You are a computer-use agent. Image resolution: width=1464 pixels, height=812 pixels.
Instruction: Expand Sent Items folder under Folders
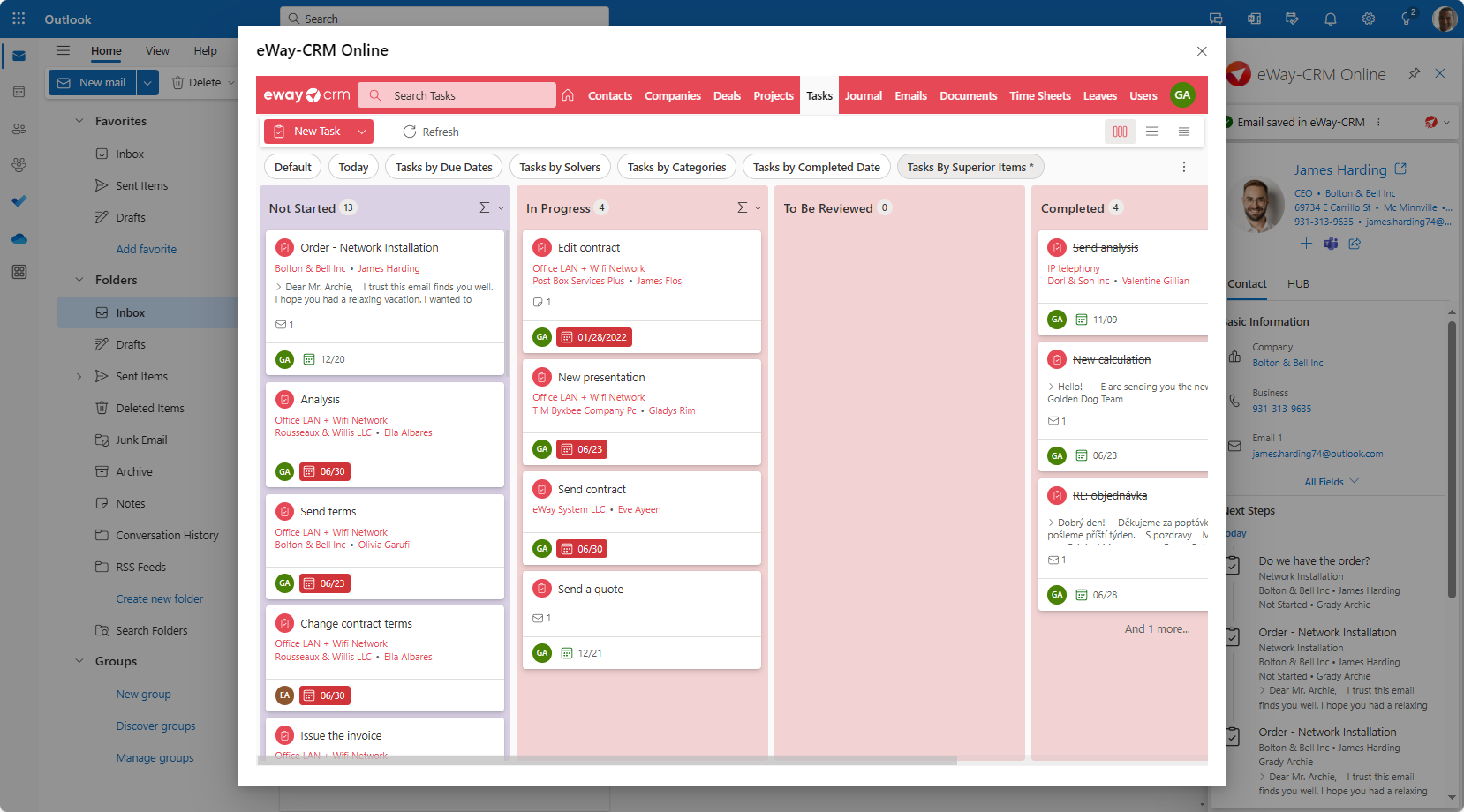pos(79,377)
